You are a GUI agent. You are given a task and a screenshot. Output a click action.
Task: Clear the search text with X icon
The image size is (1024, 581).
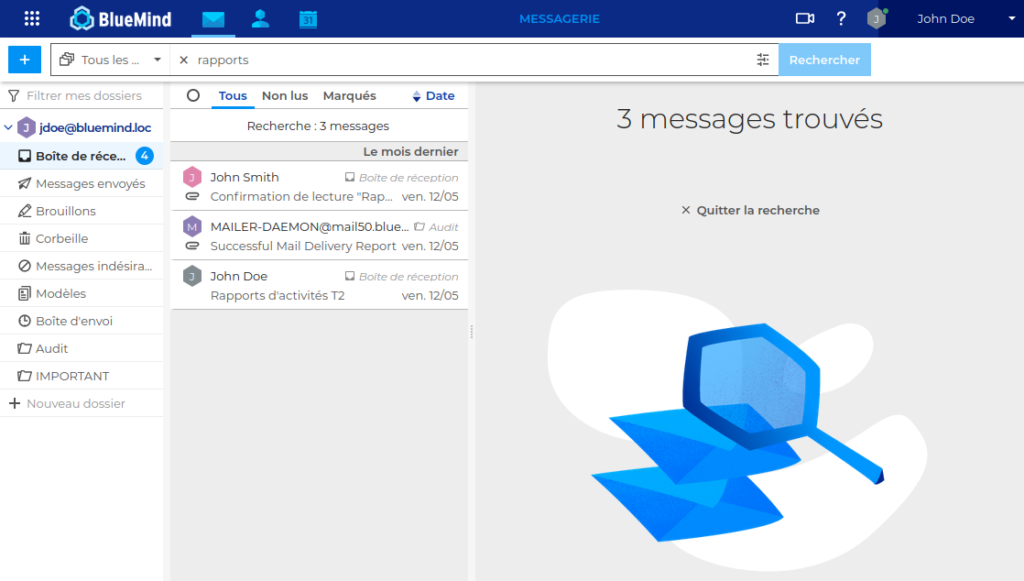pos(184,60)
